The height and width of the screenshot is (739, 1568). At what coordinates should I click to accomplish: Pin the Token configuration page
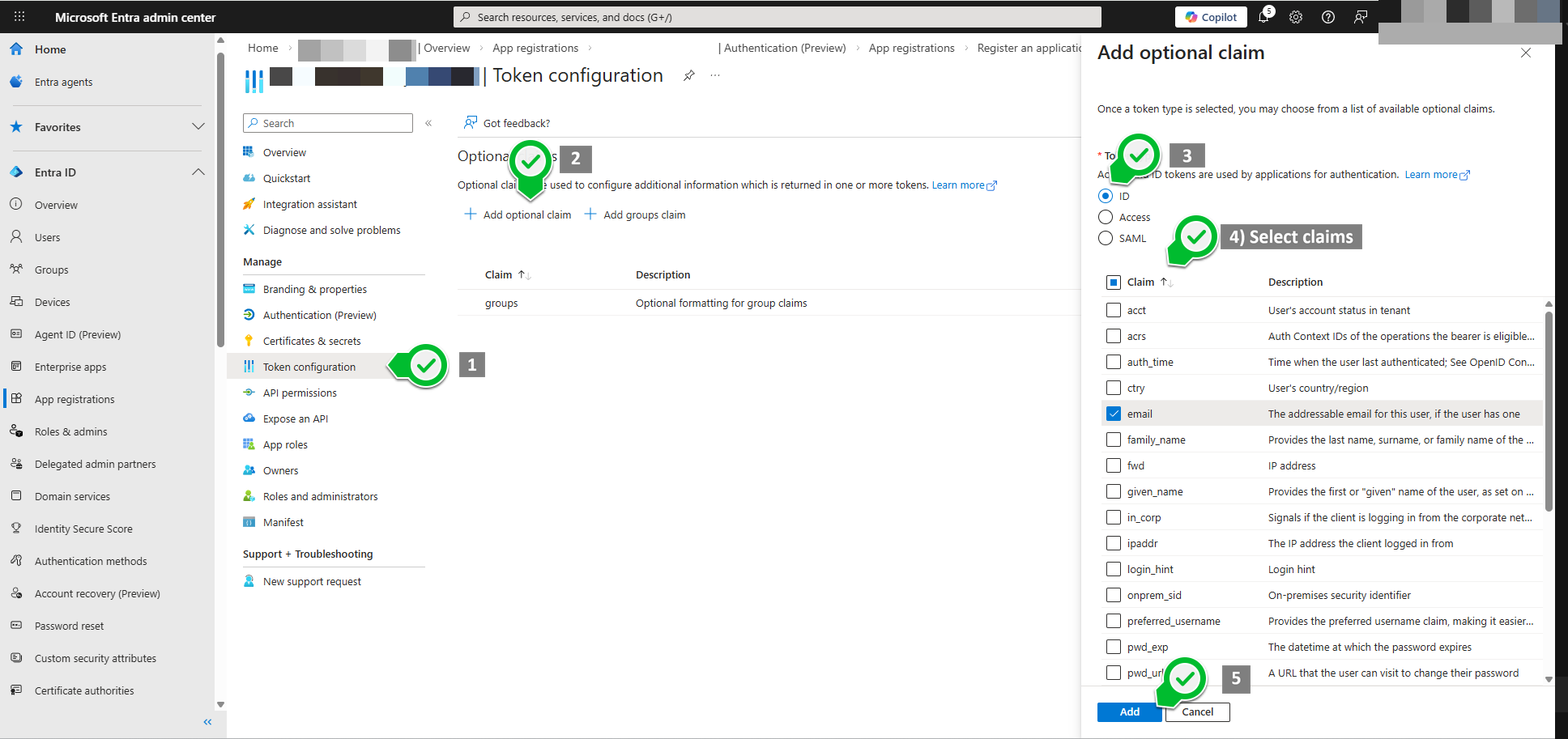tap(688, 75)
